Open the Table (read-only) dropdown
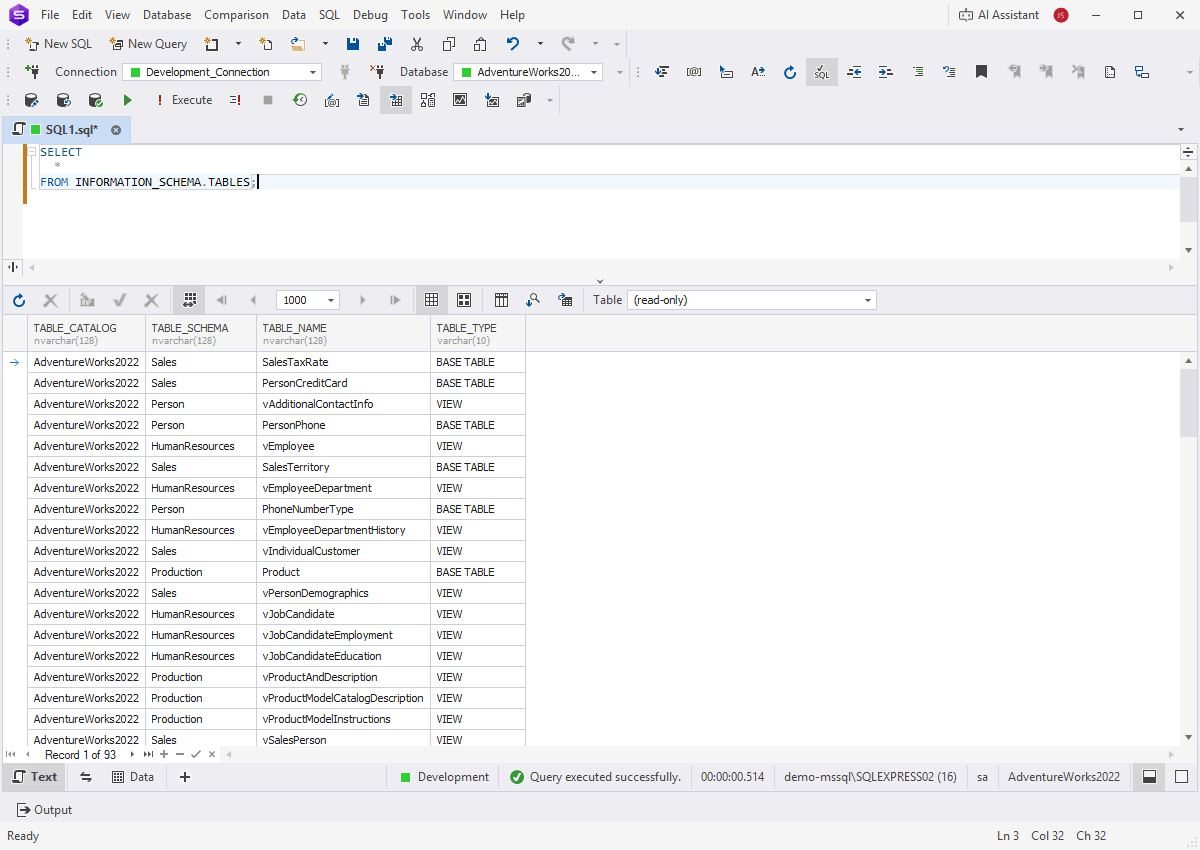Image resolution: width=1200 pixels, height=850 pixels. click(752, 300)
